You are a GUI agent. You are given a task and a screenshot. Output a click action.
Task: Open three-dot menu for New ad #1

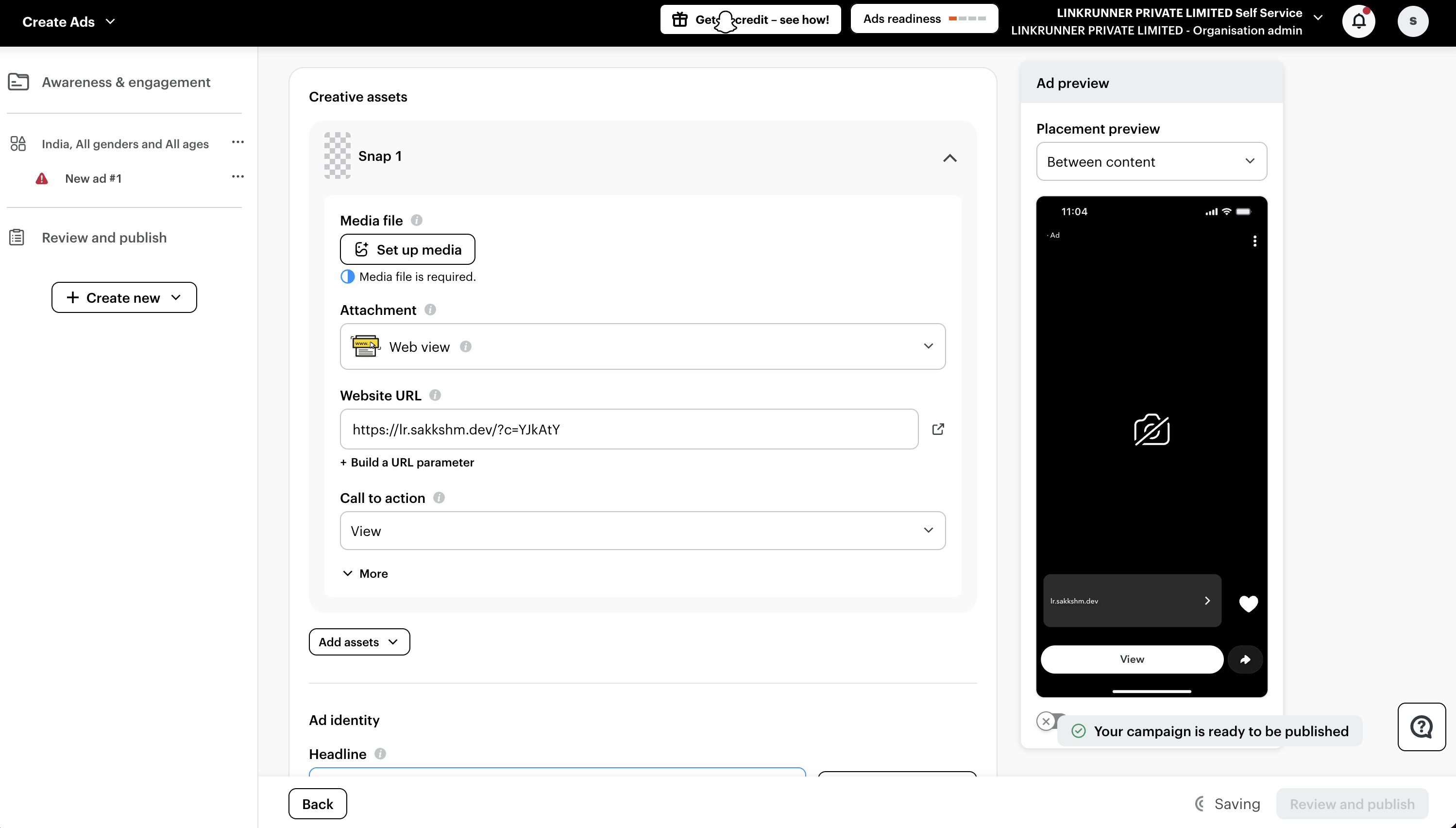237,177
